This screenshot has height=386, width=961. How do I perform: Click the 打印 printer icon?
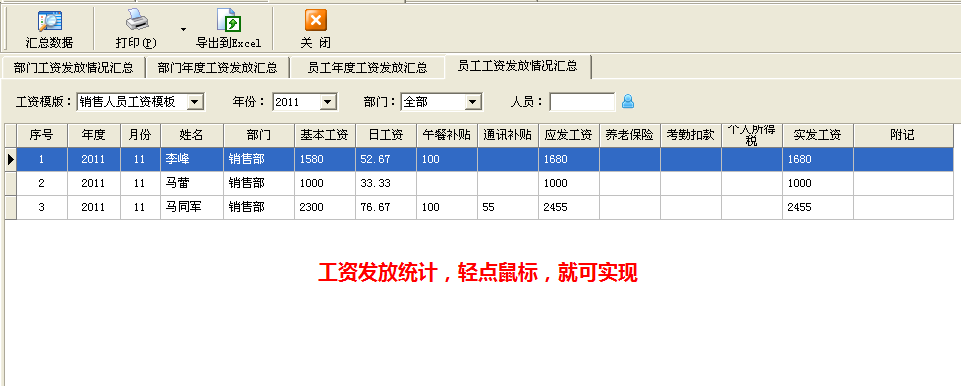(x=137, y=21)
